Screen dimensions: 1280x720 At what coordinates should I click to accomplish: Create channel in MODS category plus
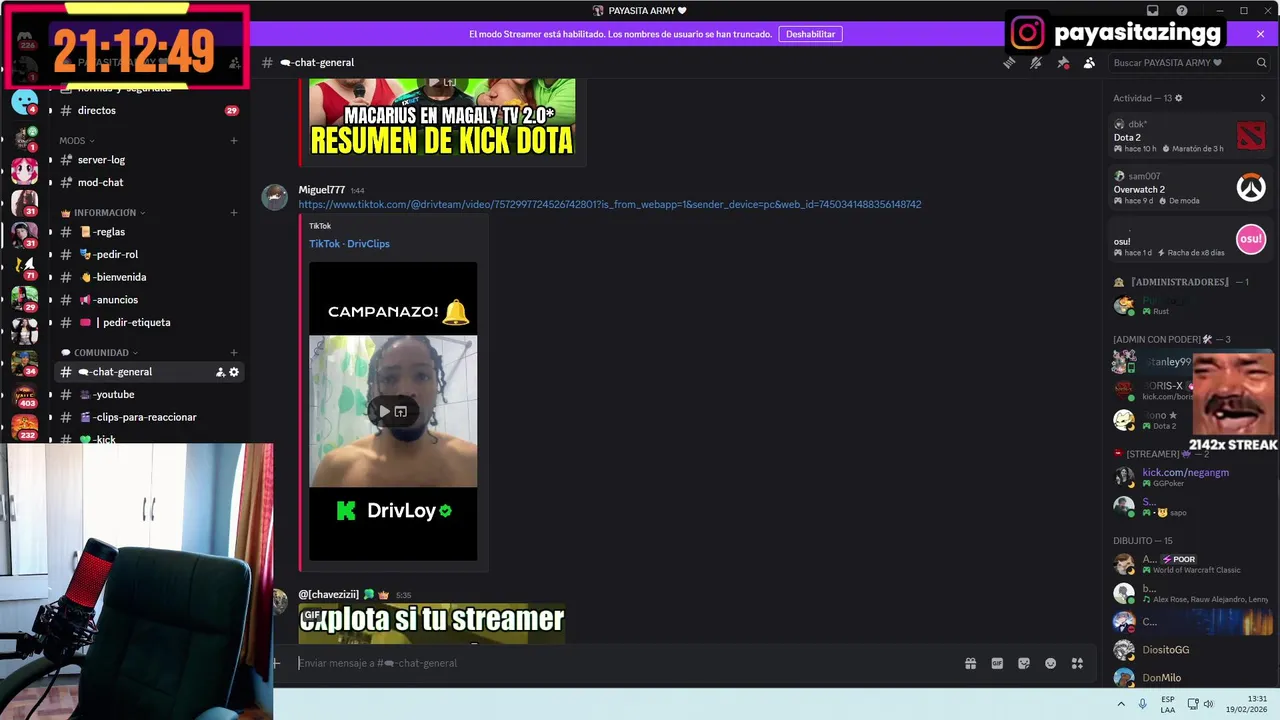coord(234,141)
